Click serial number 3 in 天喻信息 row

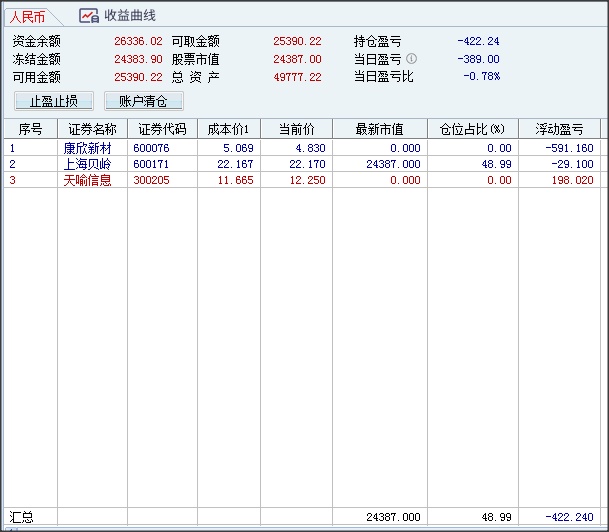click(12, 180)
